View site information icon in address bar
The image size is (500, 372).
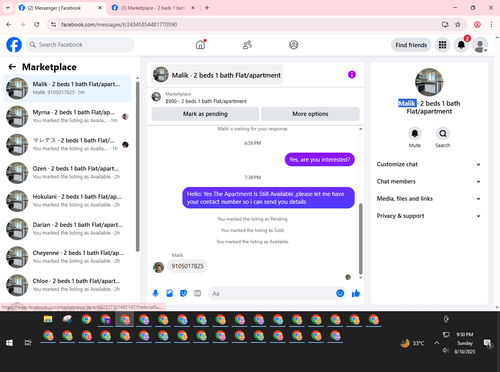coord(53,24)
